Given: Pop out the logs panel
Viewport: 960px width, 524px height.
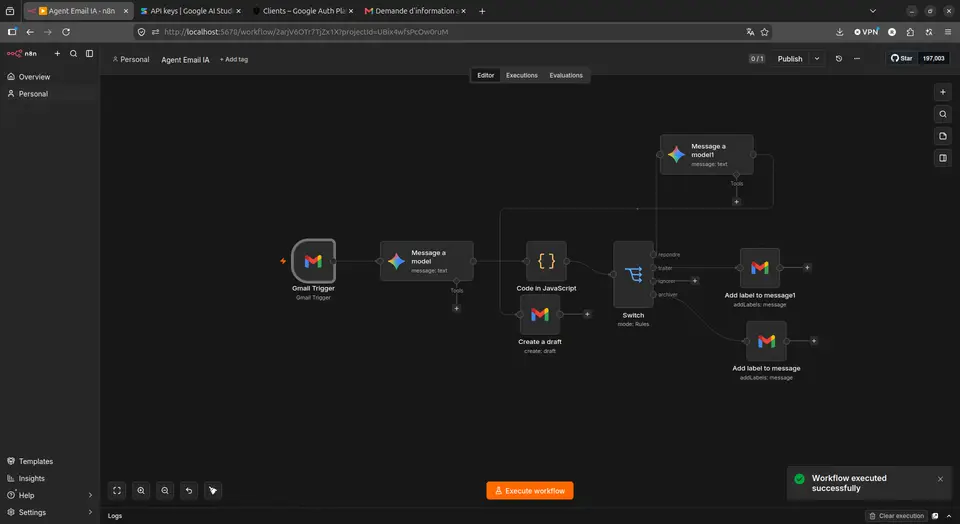Looking at the screenshot, I should click(x=935, y=516).
